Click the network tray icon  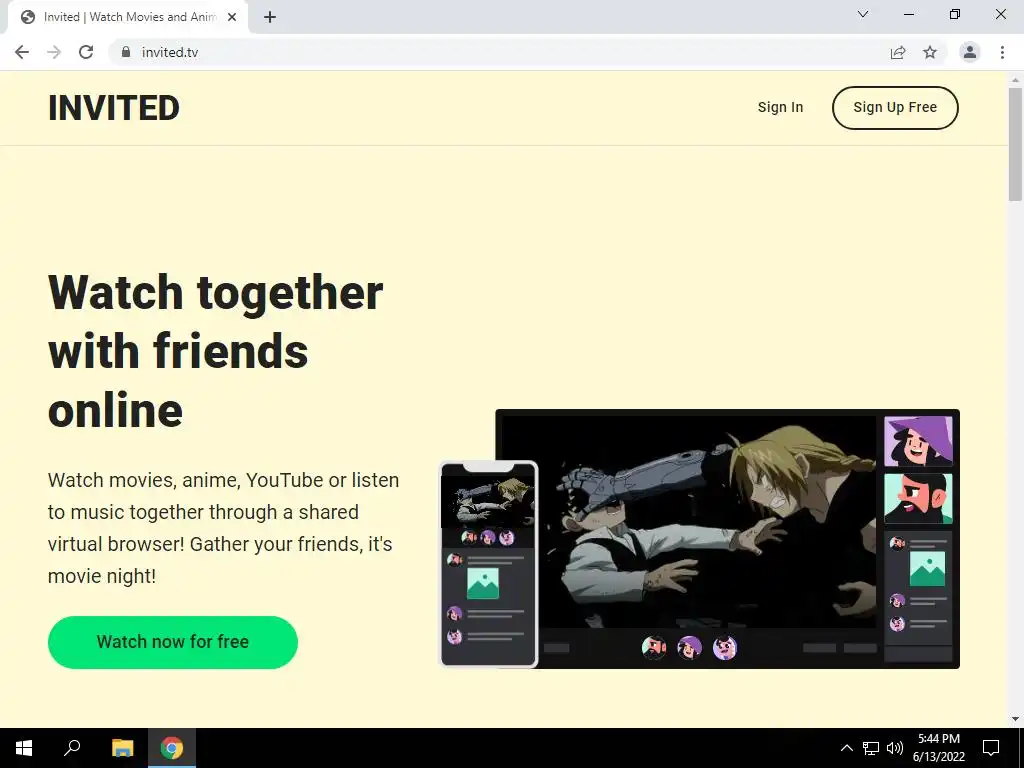tap(871, 748)
